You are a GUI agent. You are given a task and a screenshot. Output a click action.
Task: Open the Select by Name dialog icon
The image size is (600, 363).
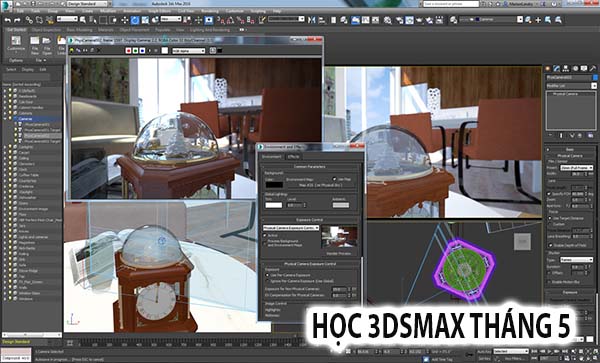point(93,20)
